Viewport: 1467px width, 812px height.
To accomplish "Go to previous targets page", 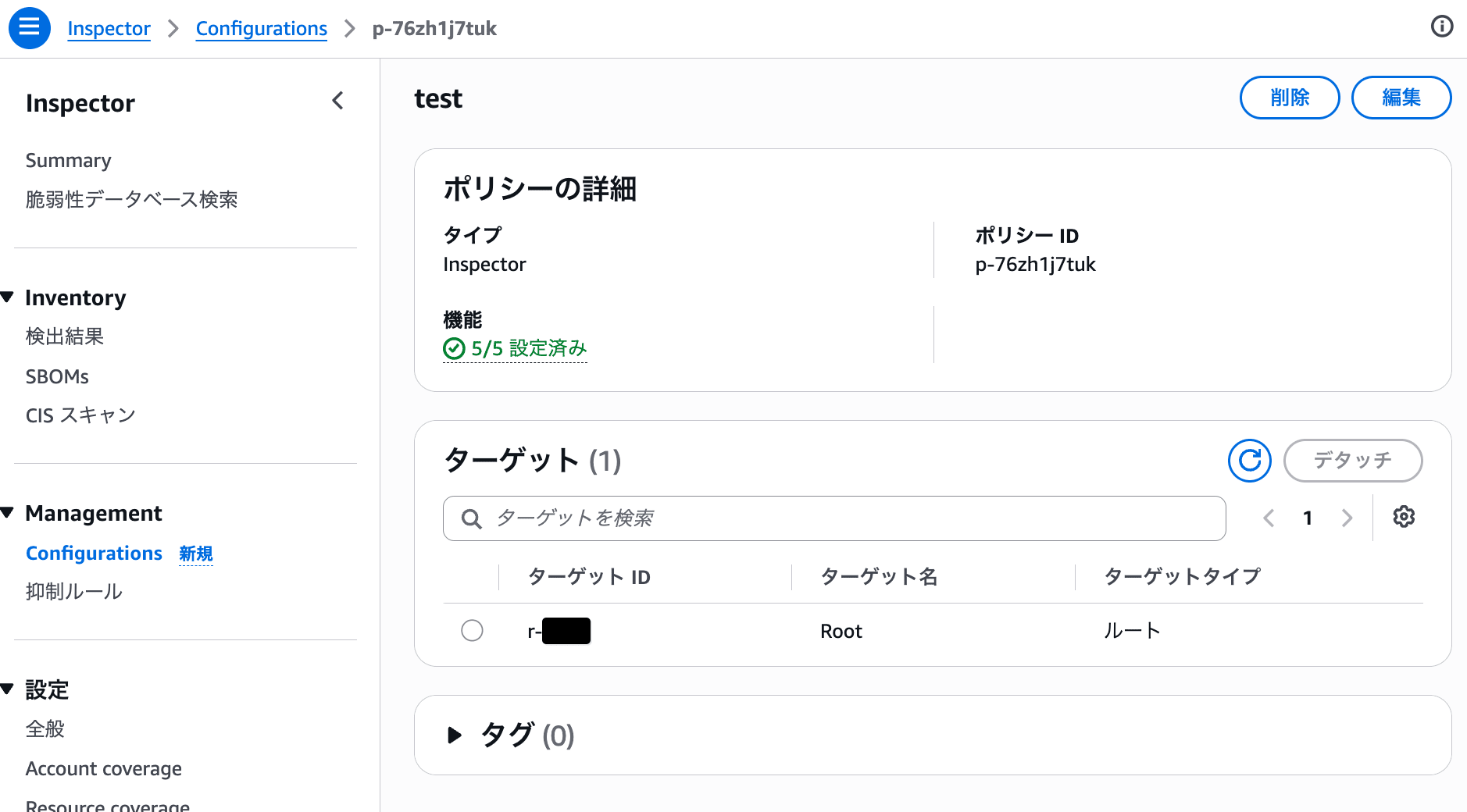I will click(1269, 518).
